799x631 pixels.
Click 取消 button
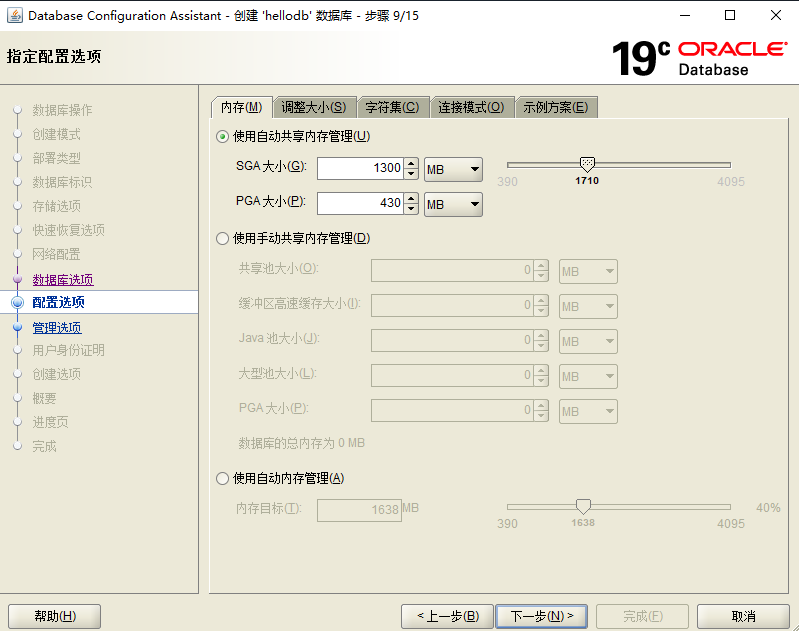743,616
